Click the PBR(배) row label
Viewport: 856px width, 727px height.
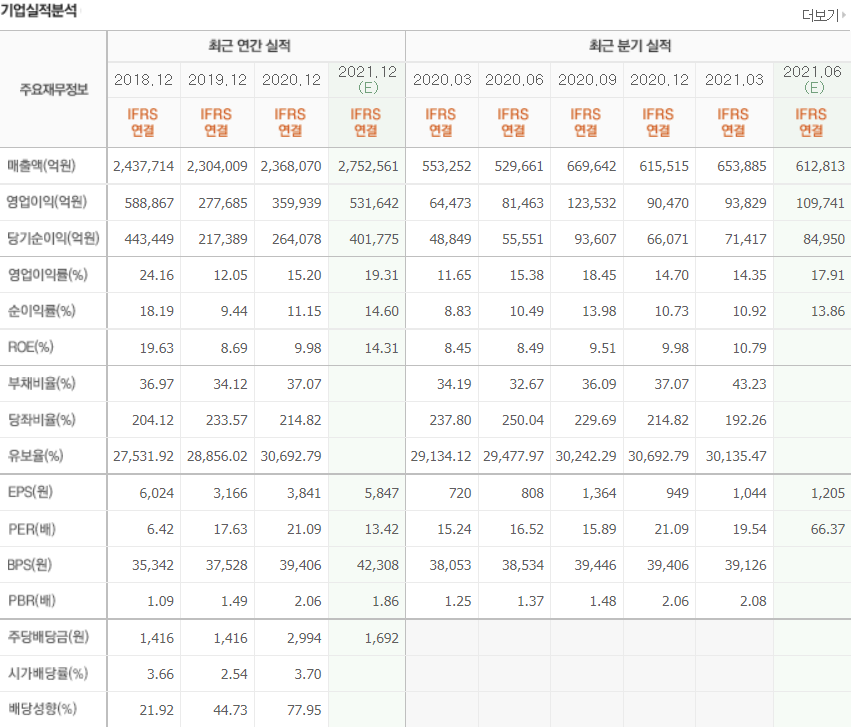pyautogui.click(x=32, y=601)
